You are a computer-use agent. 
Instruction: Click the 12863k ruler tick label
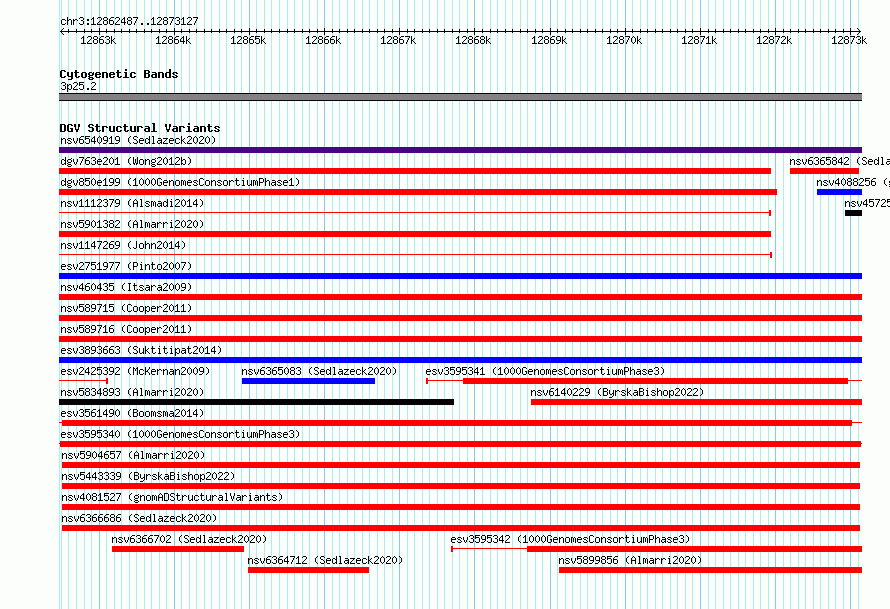tap(98, 40)
